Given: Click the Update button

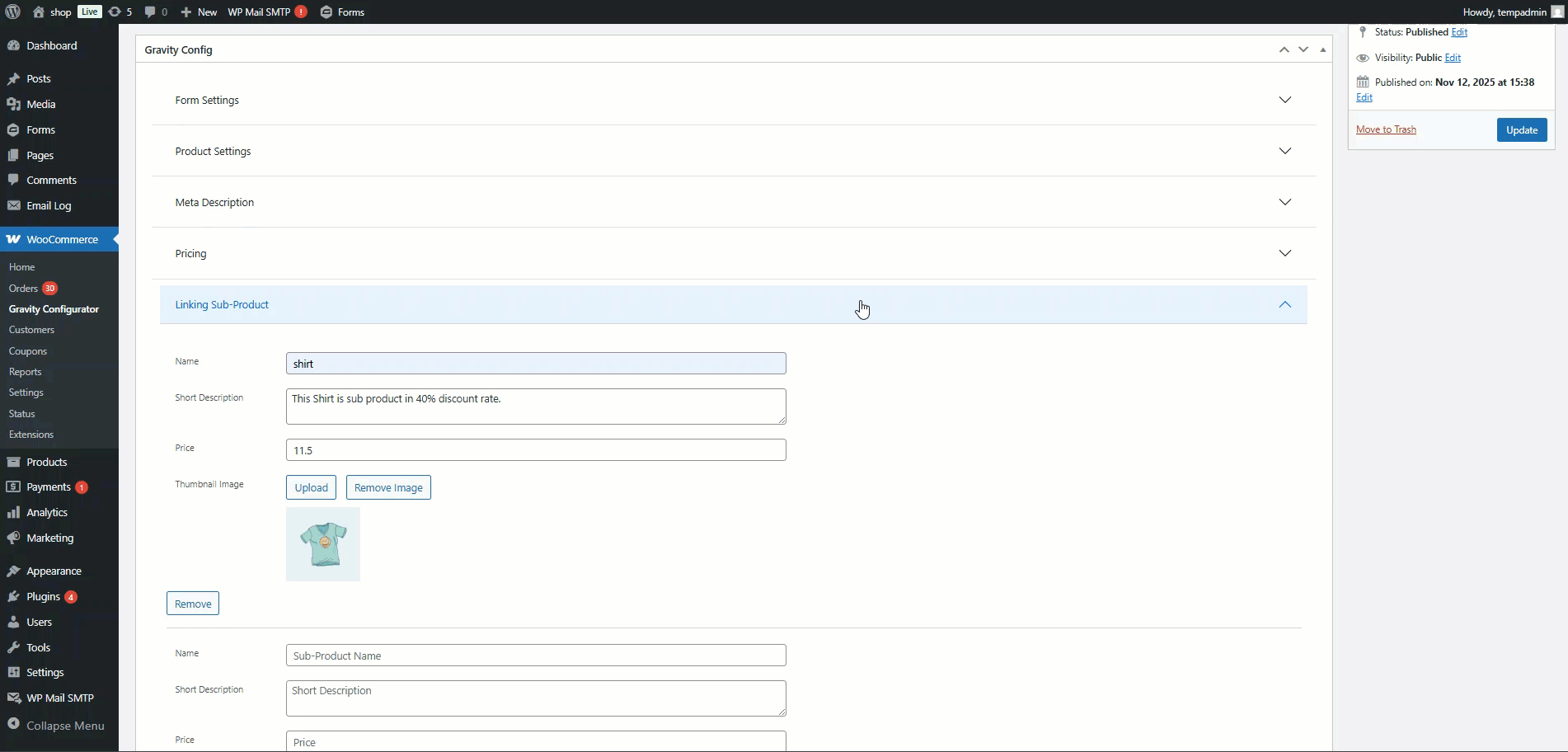Looking at the screenshot, I should point(1521,130).
